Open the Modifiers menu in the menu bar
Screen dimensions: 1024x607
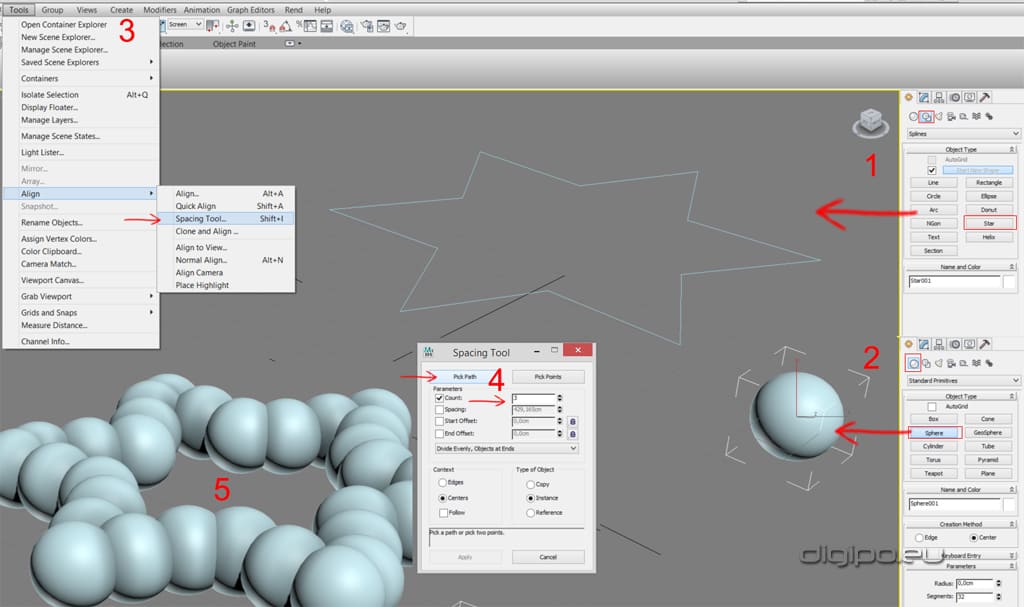click(x=160, y=9)
